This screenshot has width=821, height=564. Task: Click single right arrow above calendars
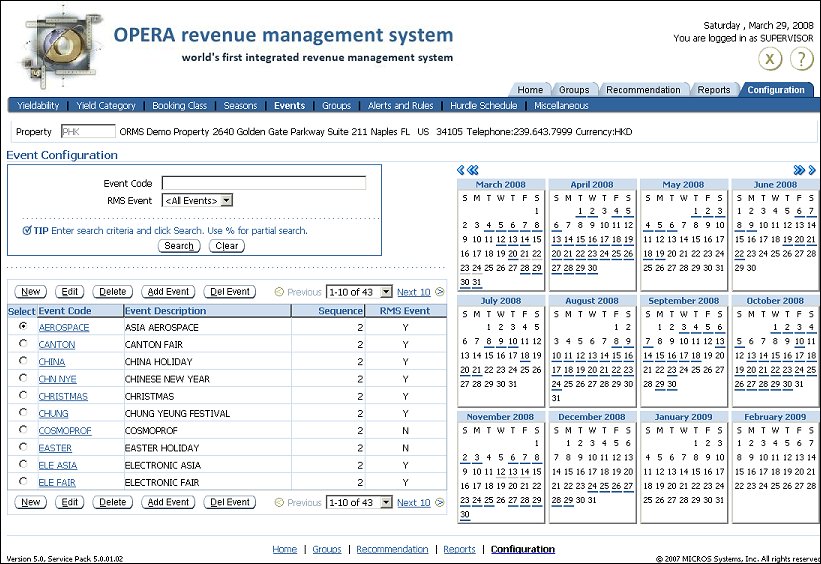pyautogui.click(x=812, y=171)
